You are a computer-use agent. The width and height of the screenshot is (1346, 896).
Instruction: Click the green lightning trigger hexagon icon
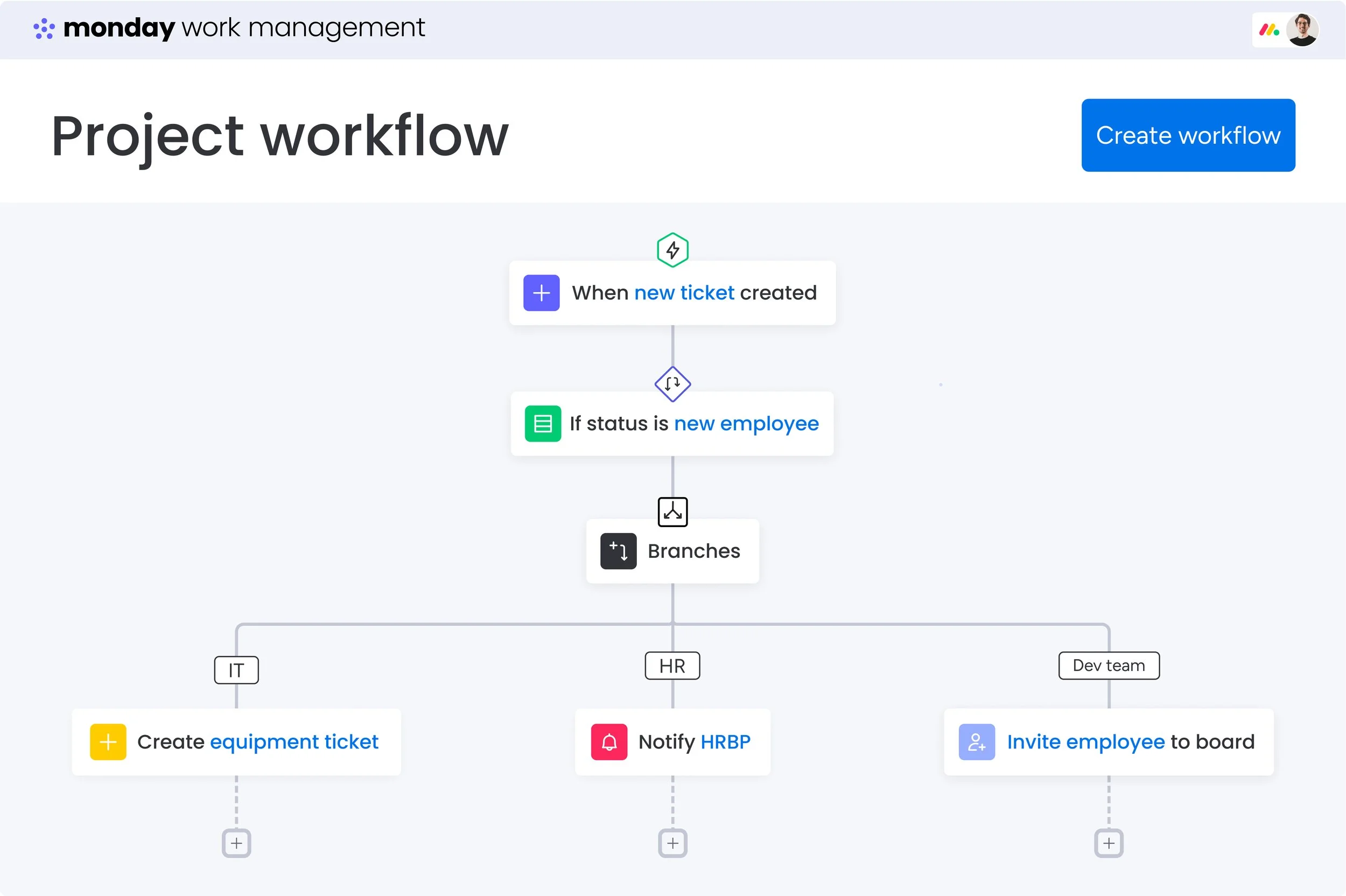(x=672, y=250)
